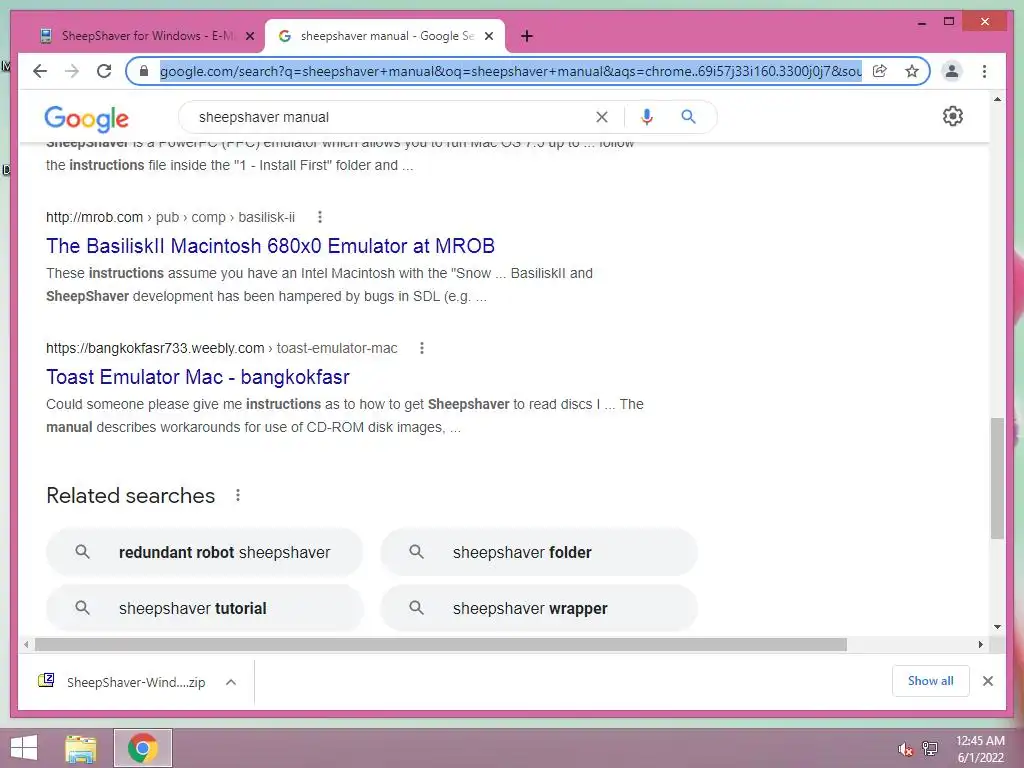Screen dimensions: 1024x768
Task: Open File Explorer from the taskbar
Action: [81, 748]
